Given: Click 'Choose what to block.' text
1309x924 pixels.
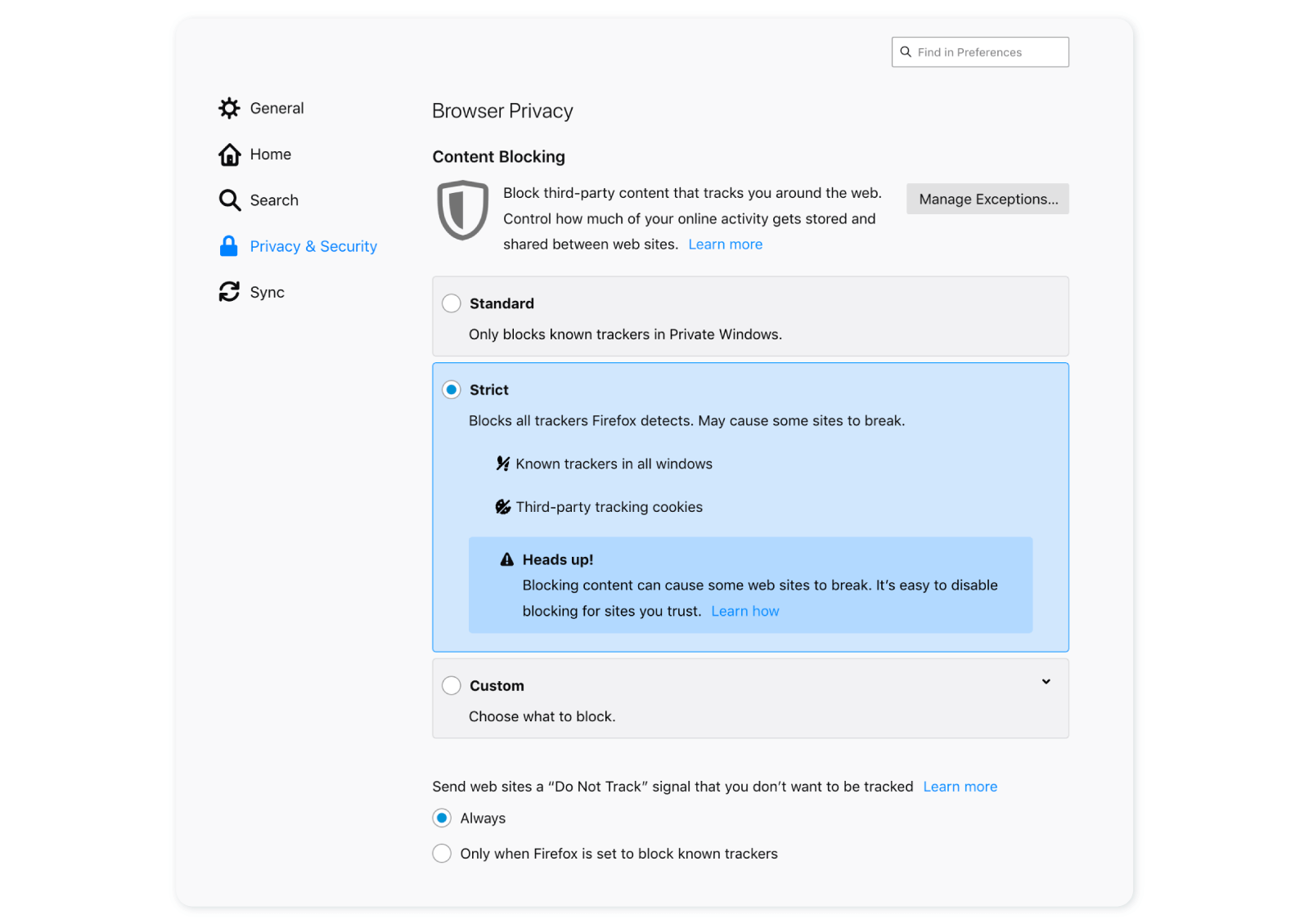Looking at the screenshot, I should pyautogui.click(x=542, y=716).
